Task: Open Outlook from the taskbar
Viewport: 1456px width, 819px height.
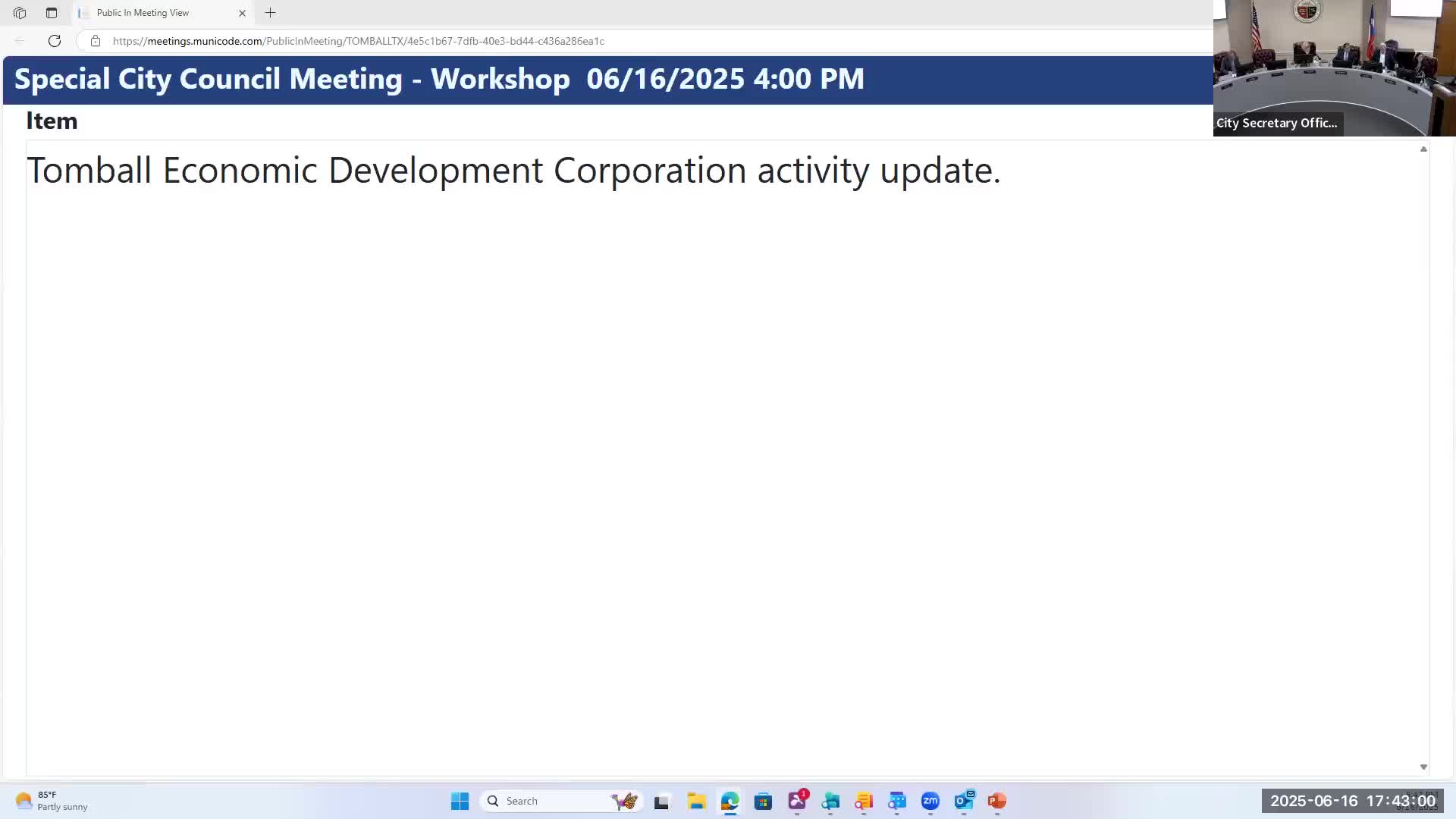Action: pos(964,801)
